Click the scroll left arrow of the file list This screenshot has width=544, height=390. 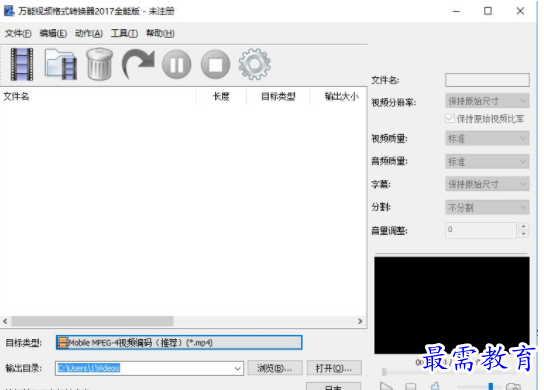(x=5, y=321)
